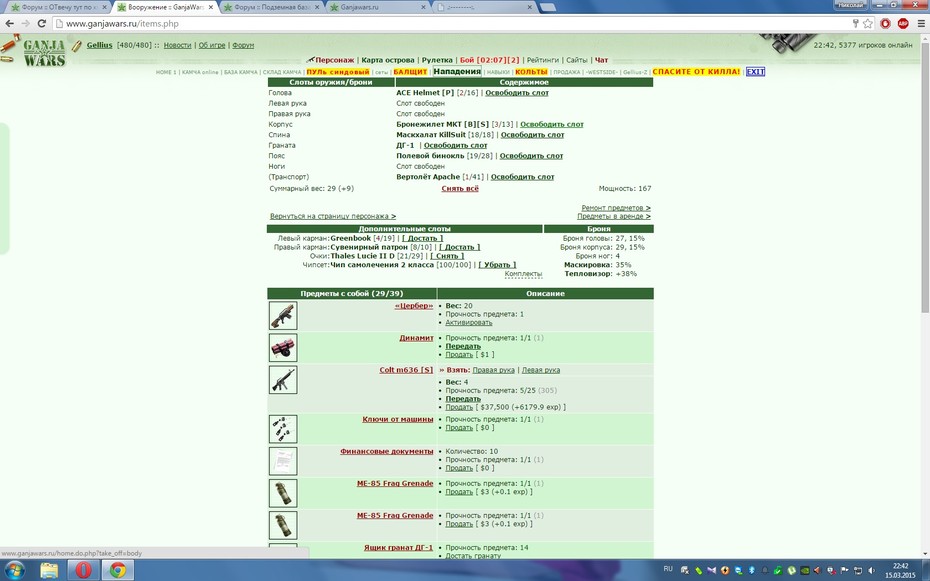Open the Chrome menu icon
The image size is (930, 581).
coord(921,24)
